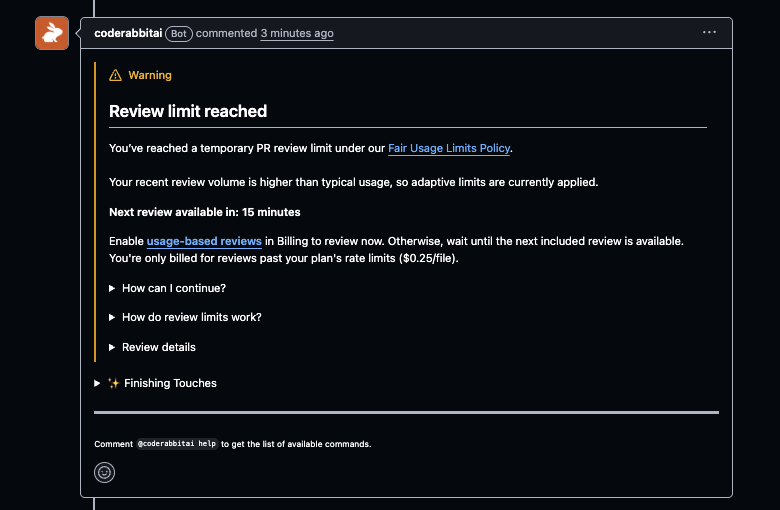Open the usage-based reviews link
The height and width of the screenshot is (510, 780).
pyautogui.click(x=204, y=241)
